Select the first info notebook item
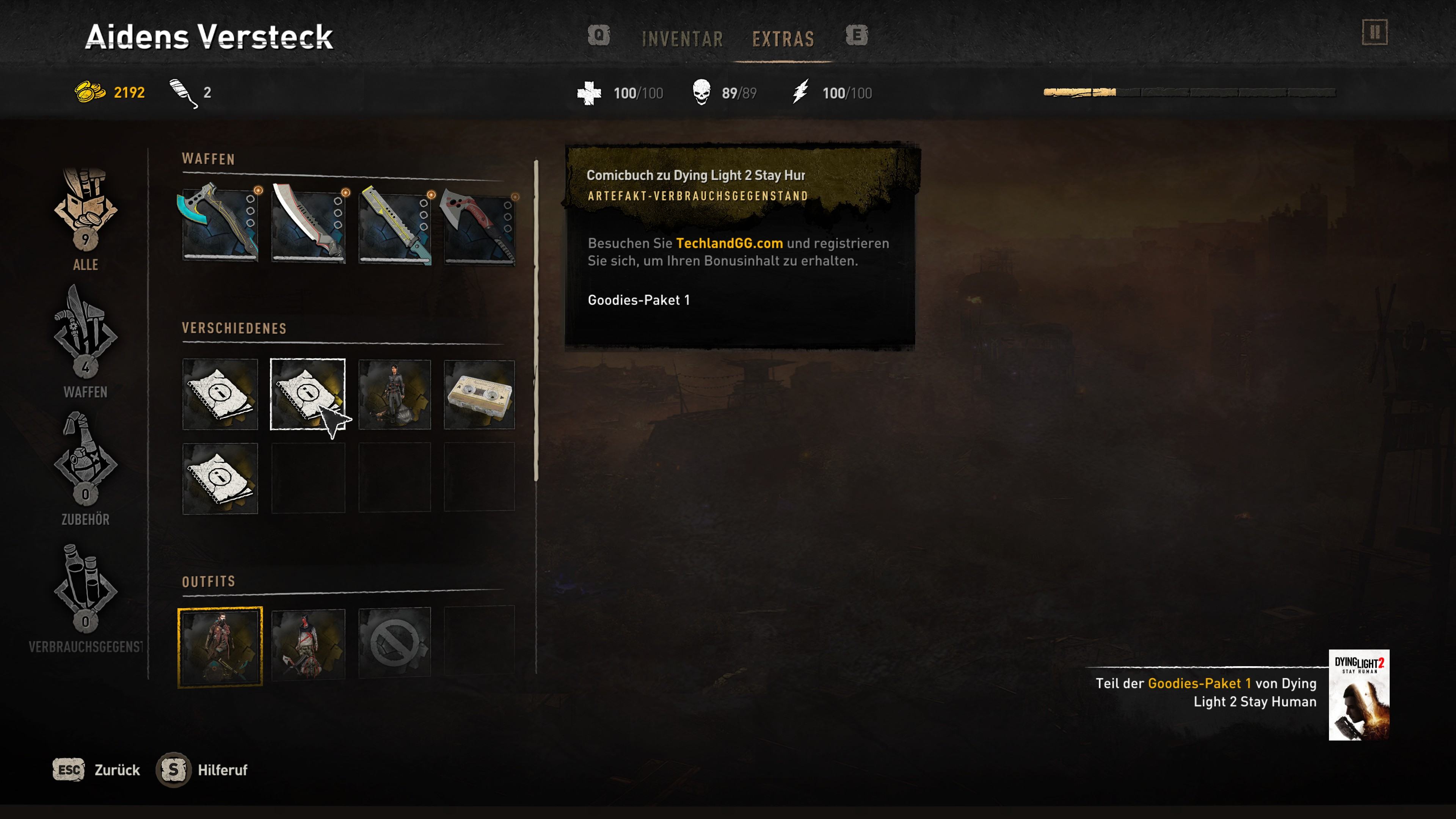1456x819 pixels. pyautogui.click(x=220, y=394)
